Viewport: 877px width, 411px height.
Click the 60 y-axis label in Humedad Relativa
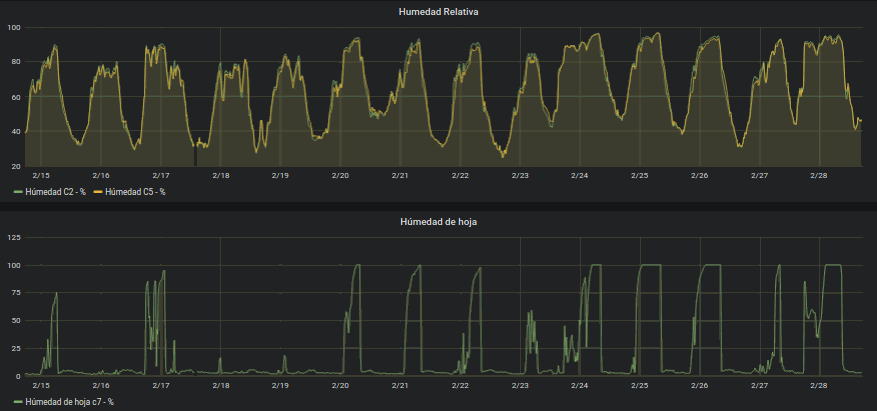tap(15, 97)
